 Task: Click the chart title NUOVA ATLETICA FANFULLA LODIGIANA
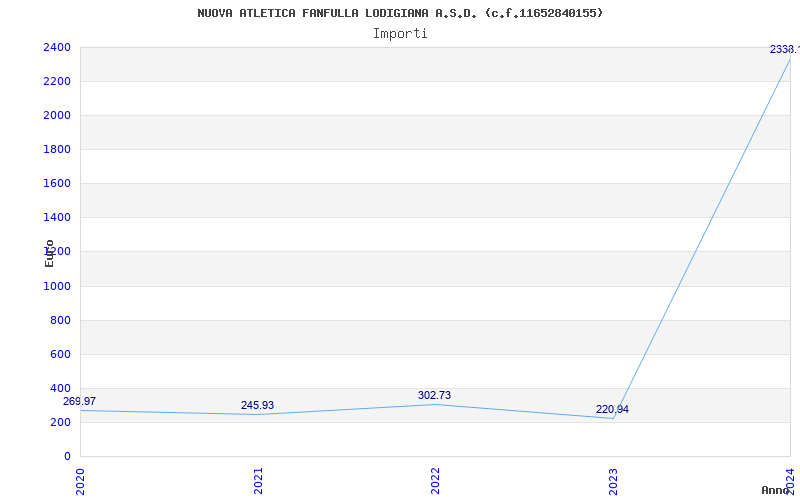[400, 13]
